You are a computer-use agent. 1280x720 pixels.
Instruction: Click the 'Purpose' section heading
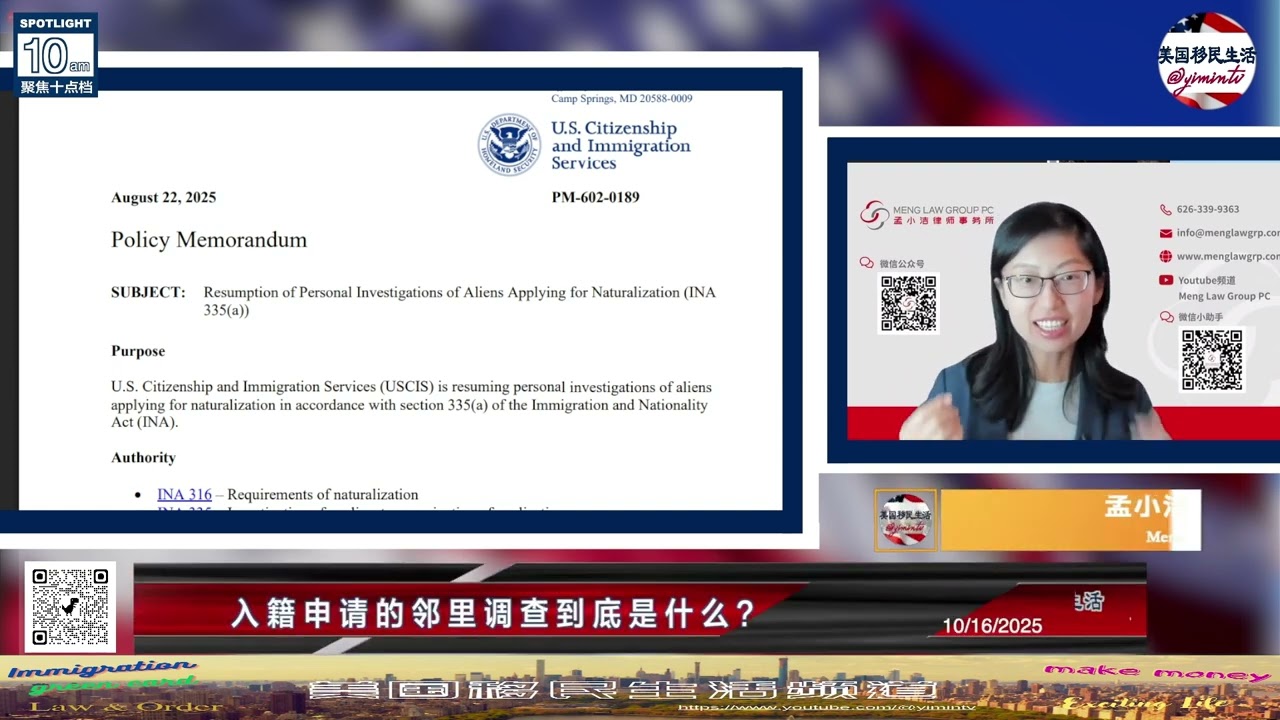pos(138,351)
